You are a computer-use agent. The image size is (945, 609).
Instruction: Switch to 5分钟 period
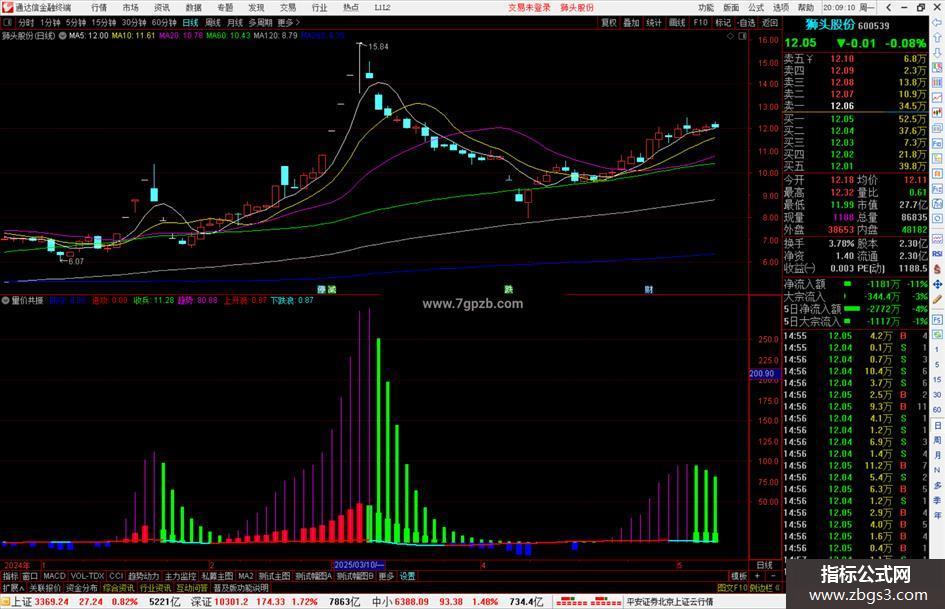[x=75, y=22]
